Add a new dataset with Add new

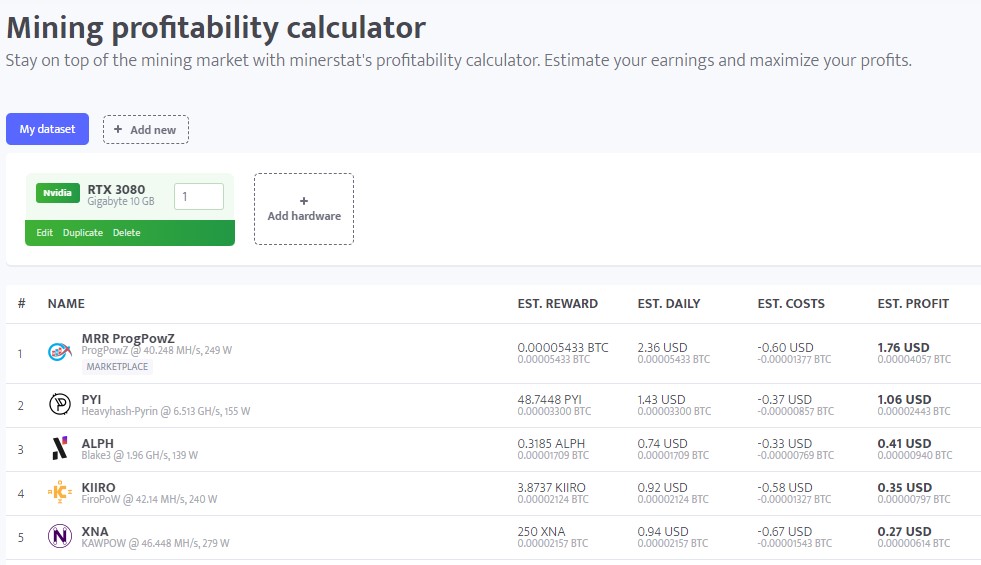click(146, 130)
